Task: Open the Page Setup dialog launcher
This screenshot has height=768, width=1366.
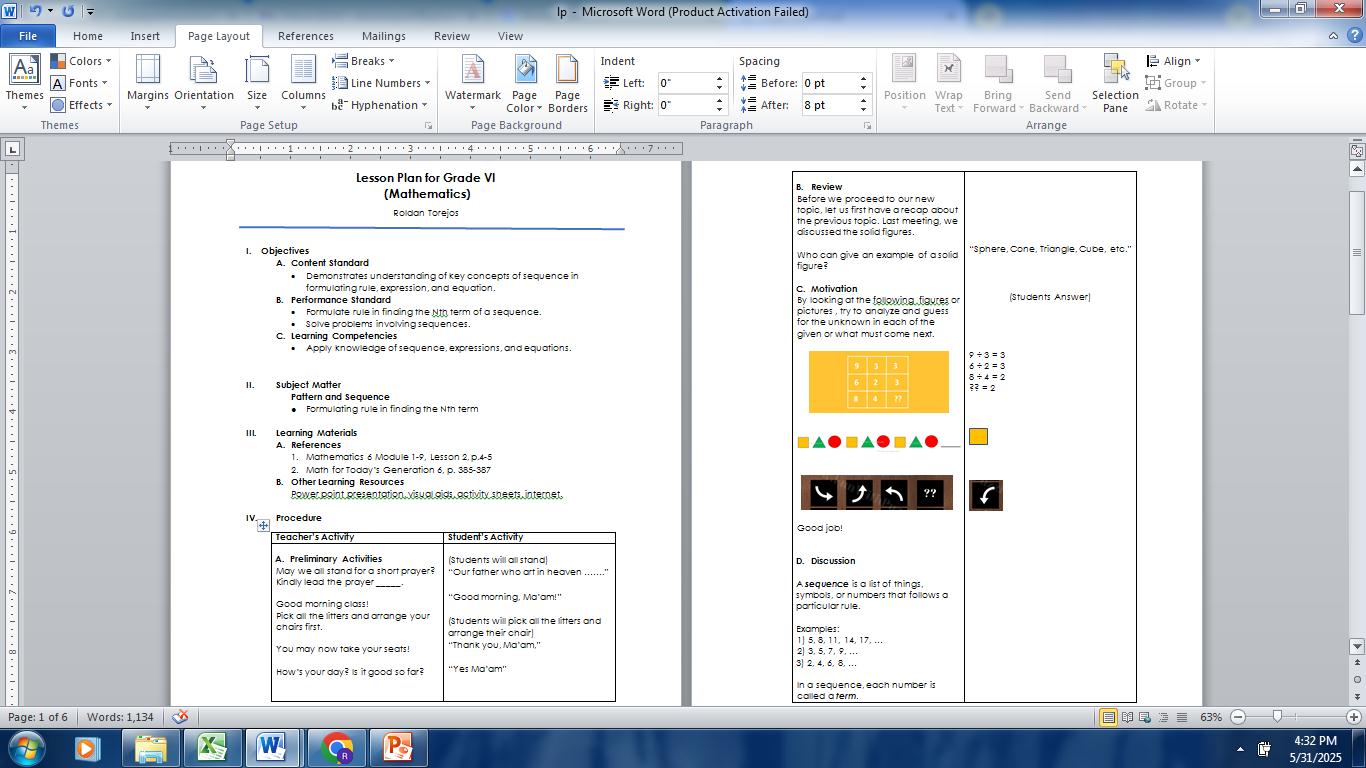Action: (429, 126)
